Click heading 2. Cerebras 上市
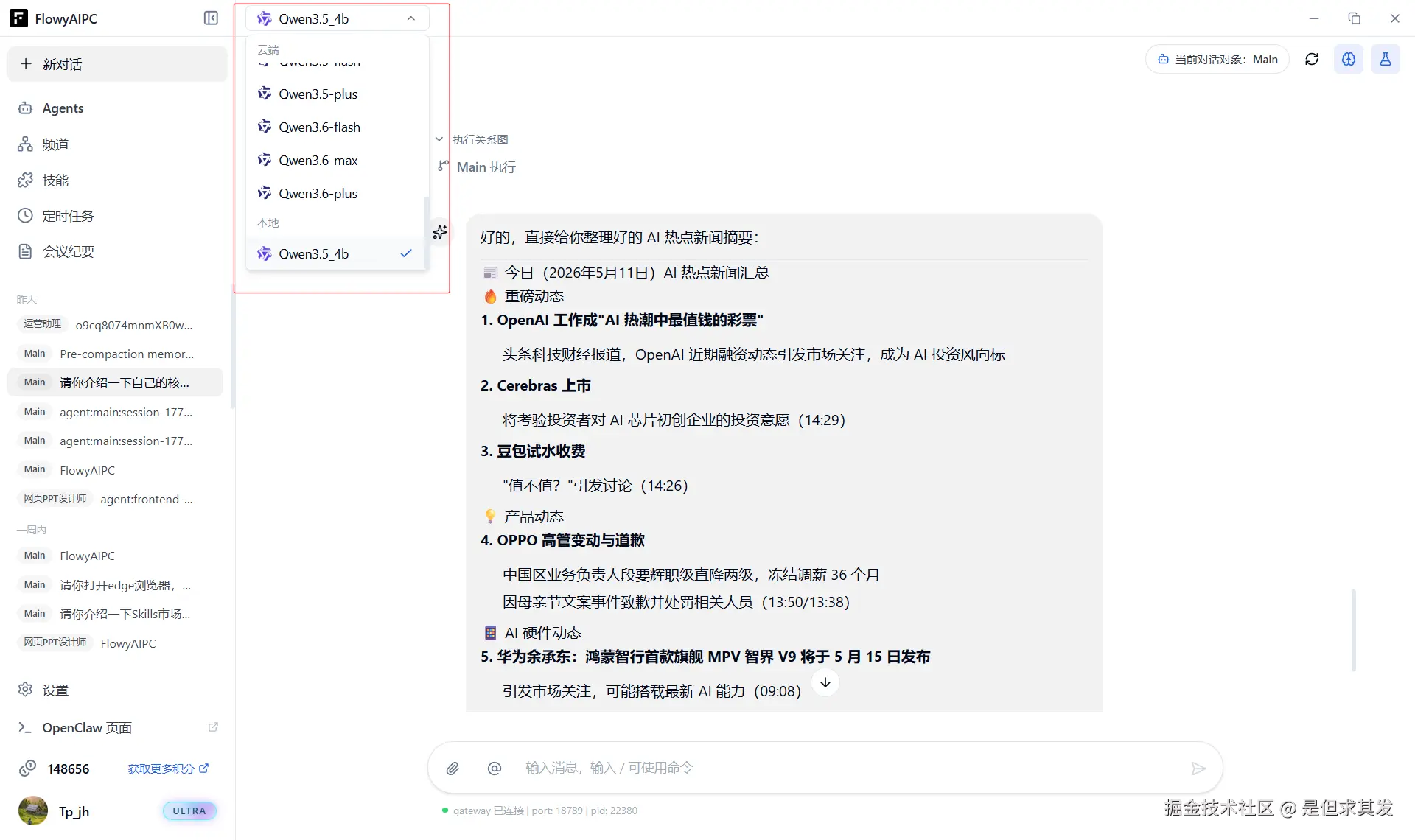 [x=536, y=386]
